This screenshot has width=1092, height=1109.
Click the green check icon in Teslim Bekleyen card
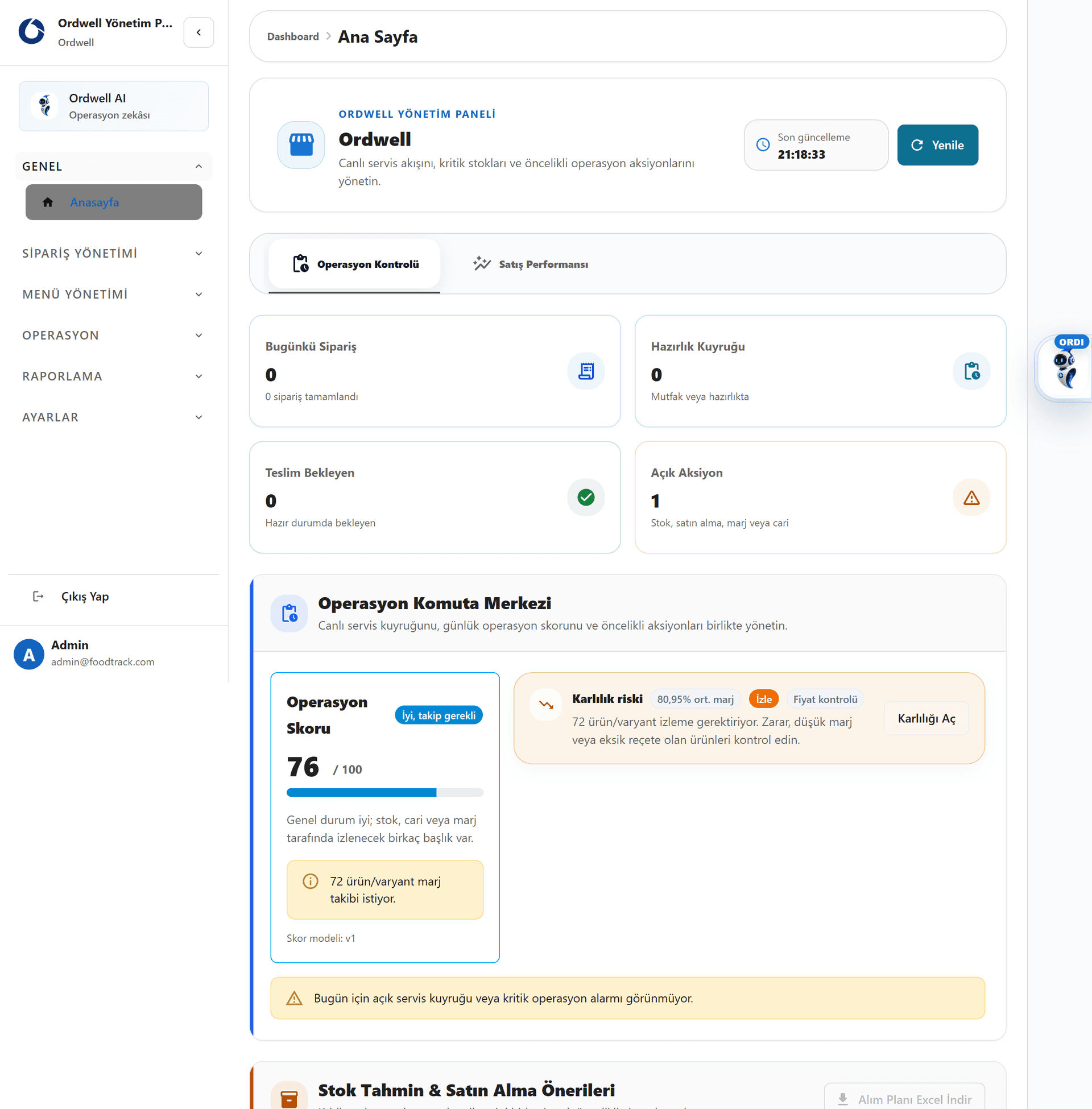[x=586, y=497]
